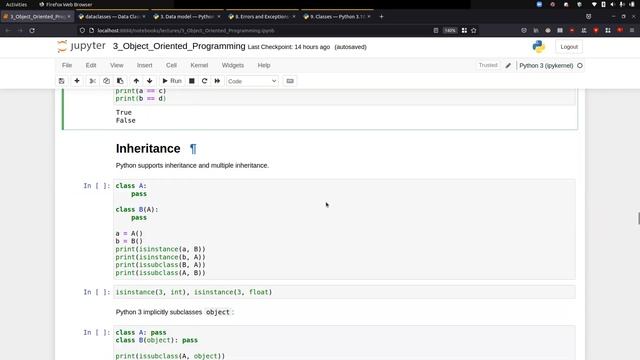Click the Logout button

pos(569,47)
